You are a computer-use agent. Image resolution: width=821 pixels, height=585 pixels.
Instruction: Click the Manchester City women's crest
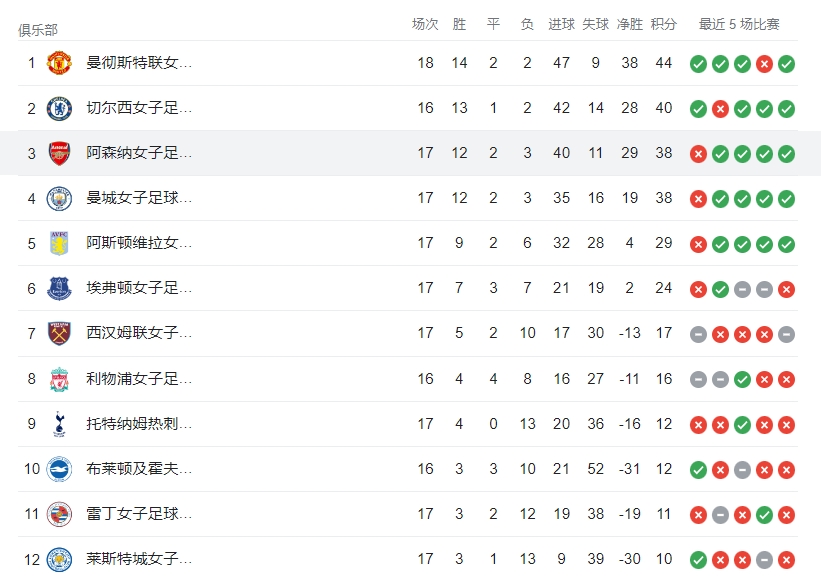click(x=59, y=198)
